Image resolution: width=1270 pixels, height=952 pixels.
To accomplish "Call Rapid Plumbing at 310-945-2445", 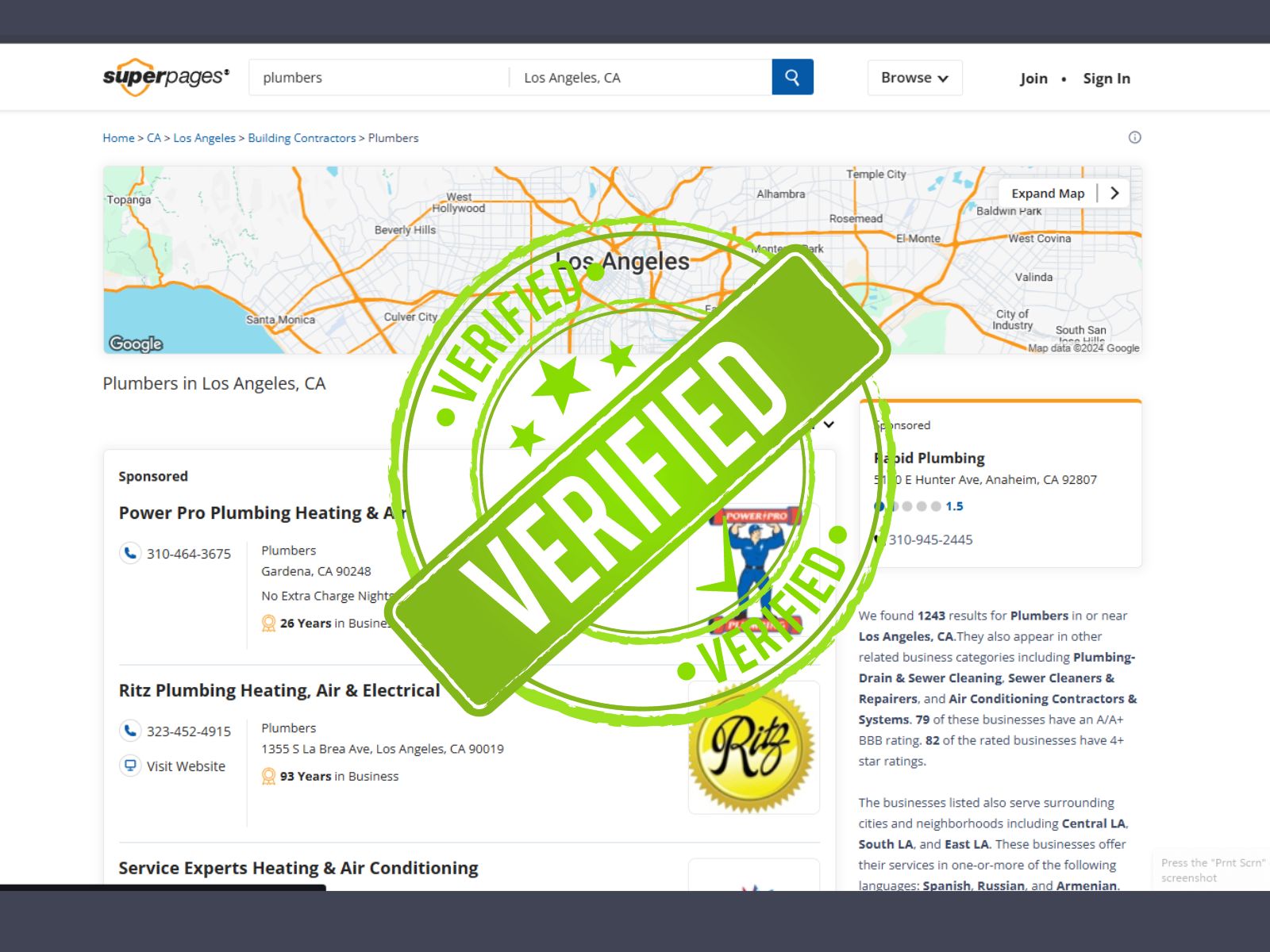I will click(930, 539).
